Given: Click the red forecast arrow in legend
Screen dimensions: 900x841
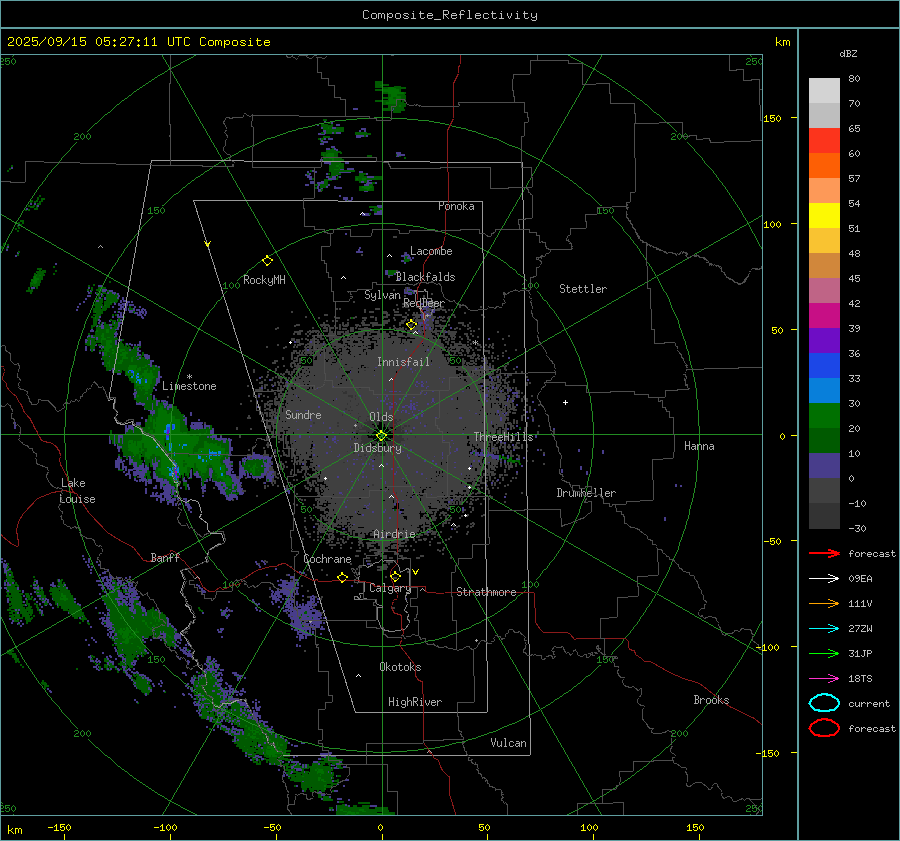Looking at the screenshot, I should [824, 553].
